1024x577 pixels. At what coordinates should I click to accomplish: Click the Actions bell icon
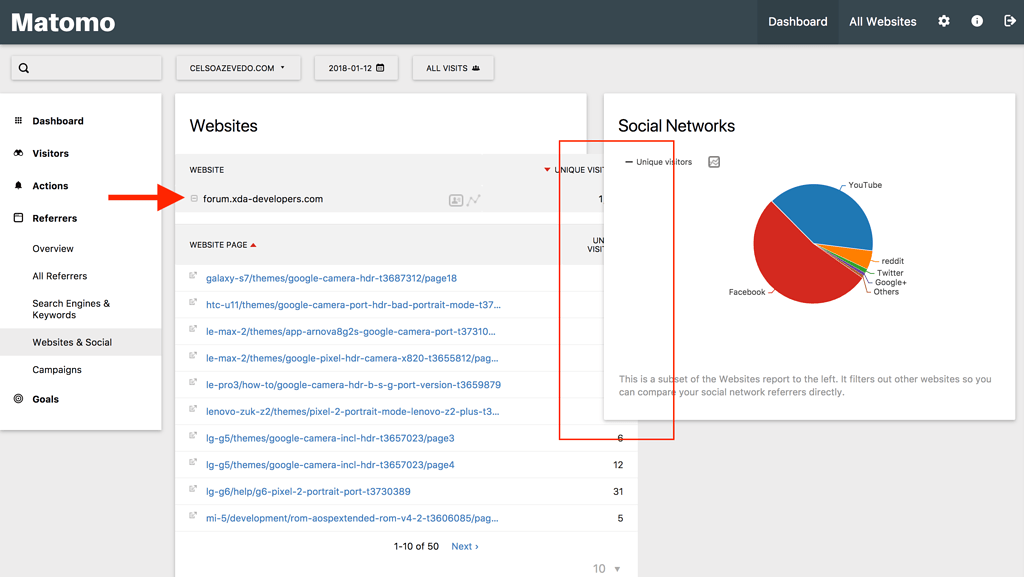pyautogui.click(x=18, y=185)
